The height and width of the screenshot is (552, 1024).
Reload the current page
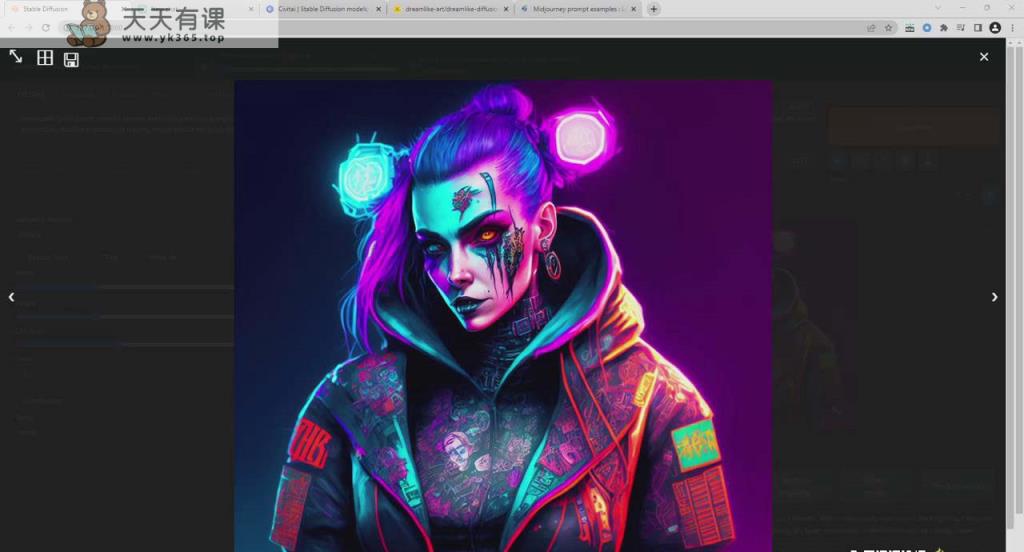coord(46,27)
